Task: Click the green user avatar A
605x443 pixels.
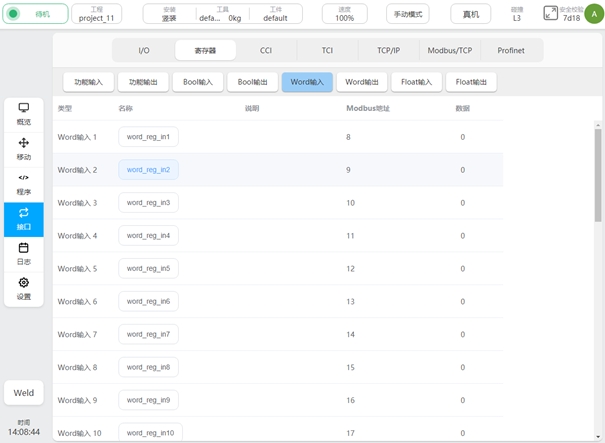Action: (594, 13)
